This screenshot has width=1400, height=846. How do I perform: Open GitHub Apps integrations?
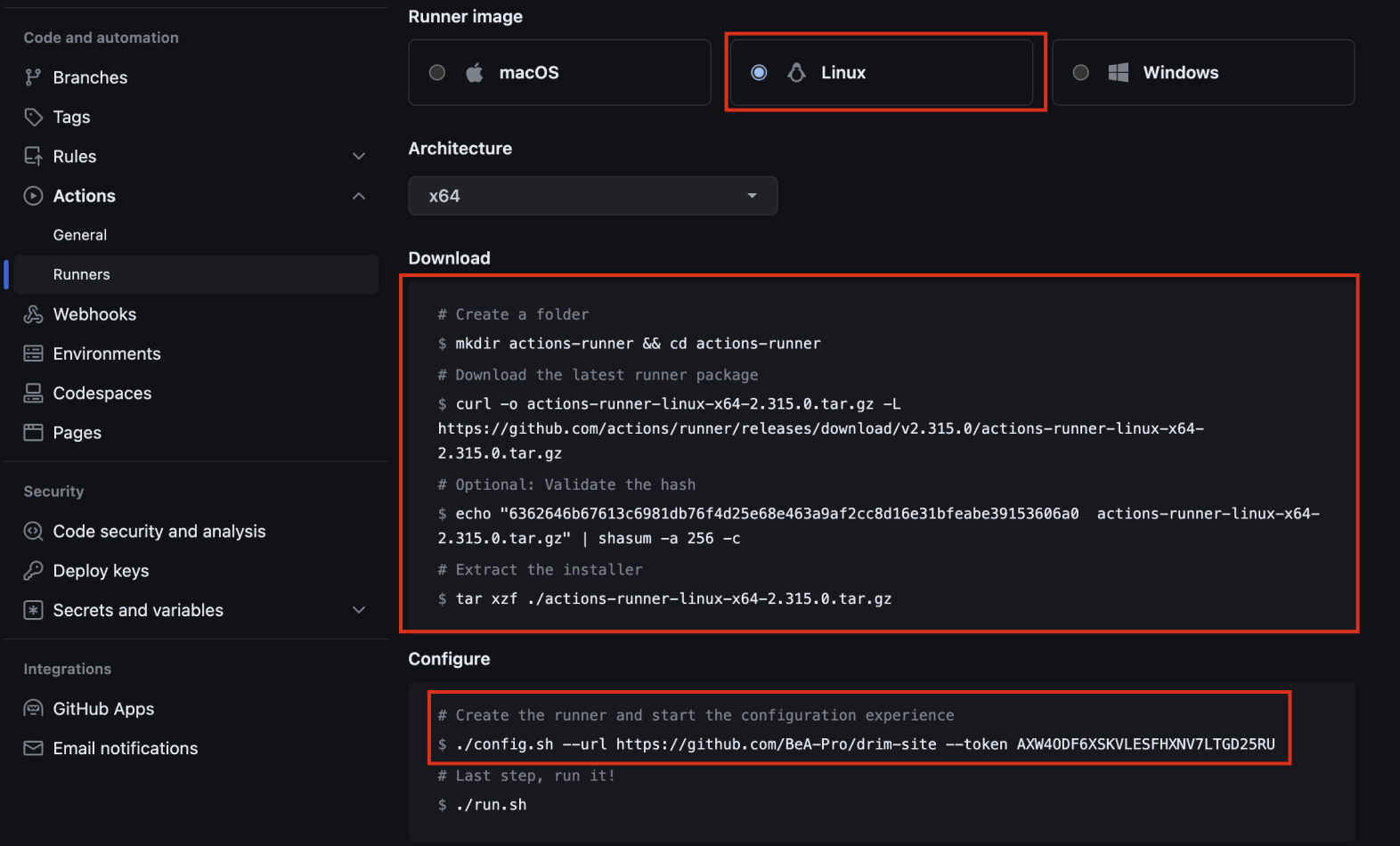[103, 709]
